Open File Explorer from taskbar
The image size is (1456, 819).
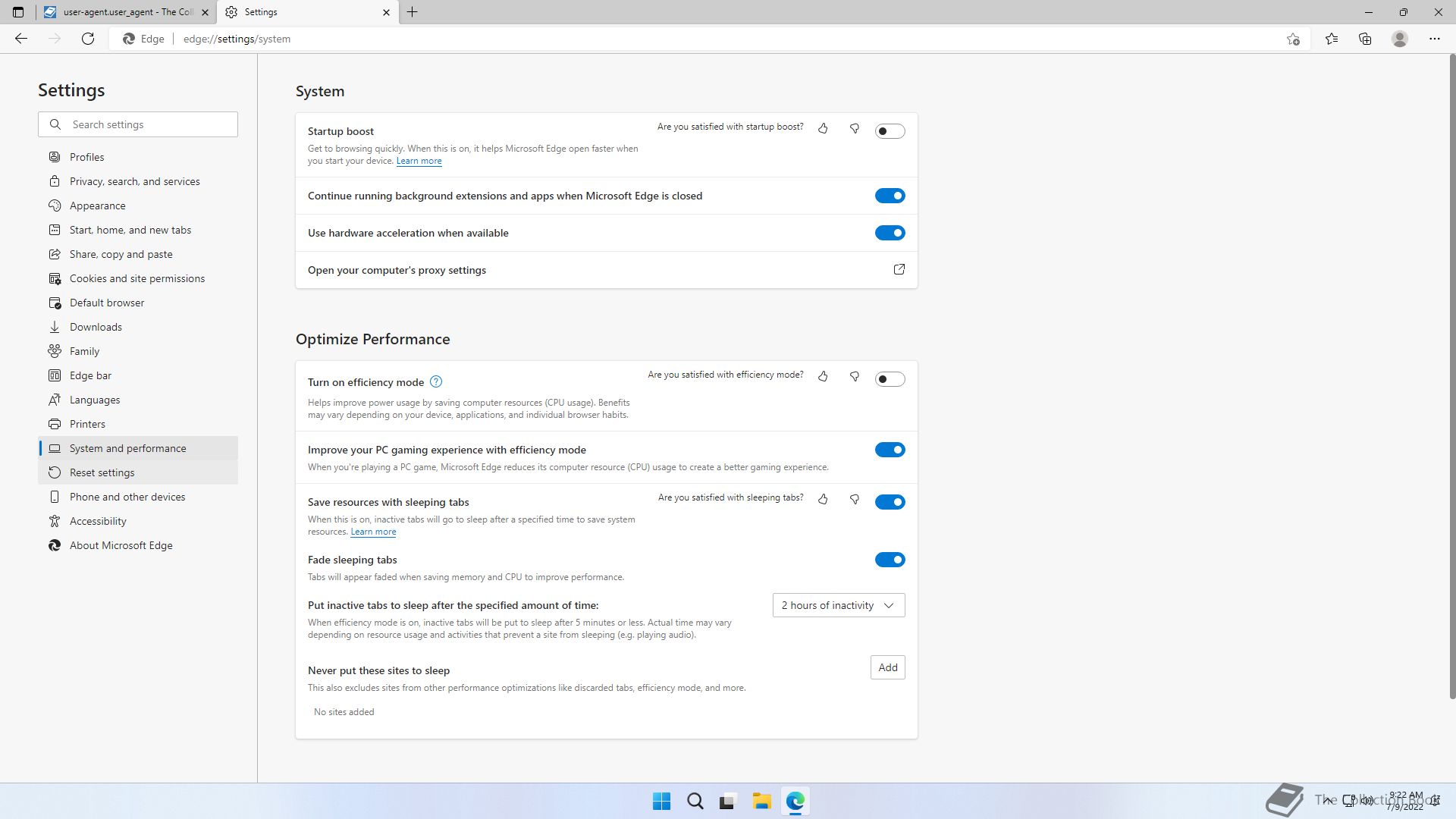[x=761, y=802]
